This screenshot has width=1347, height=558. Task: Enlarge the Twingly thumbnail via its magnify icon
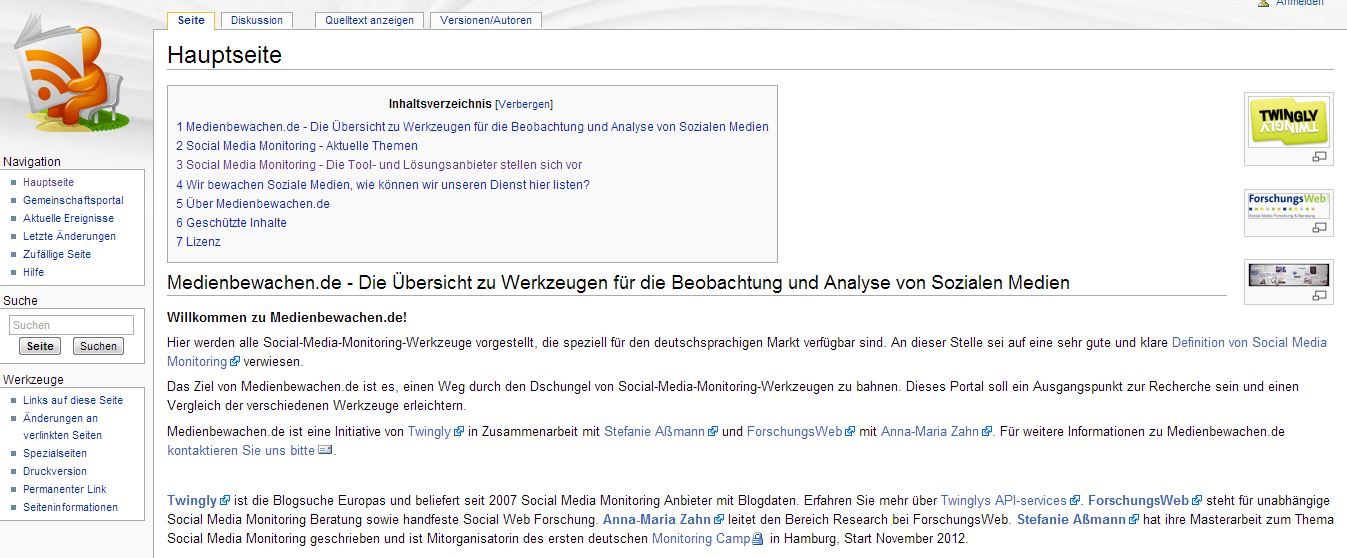[1319, 156]
